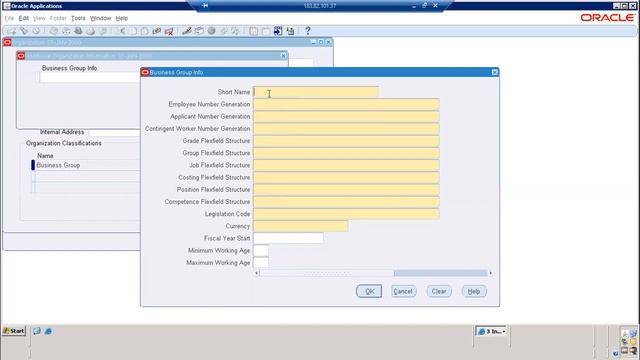Image resolution: width=640 pixels, height=360 pixels.
Task: Click the OK button
Action: point(369,291)
